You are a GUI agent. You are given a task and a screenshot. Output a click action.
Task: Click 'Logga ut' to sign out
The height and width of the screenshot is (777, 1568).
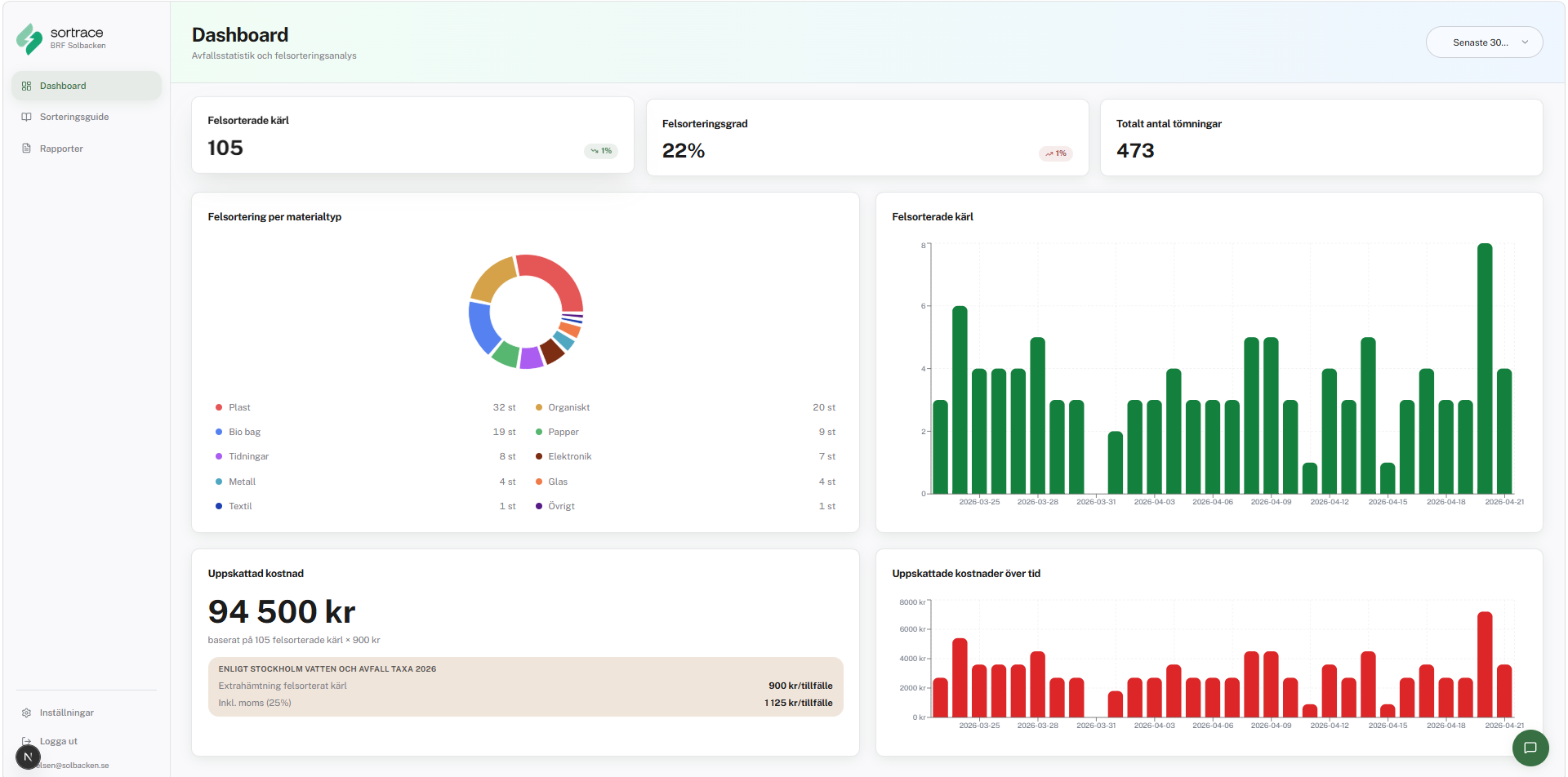coord(58,740)
